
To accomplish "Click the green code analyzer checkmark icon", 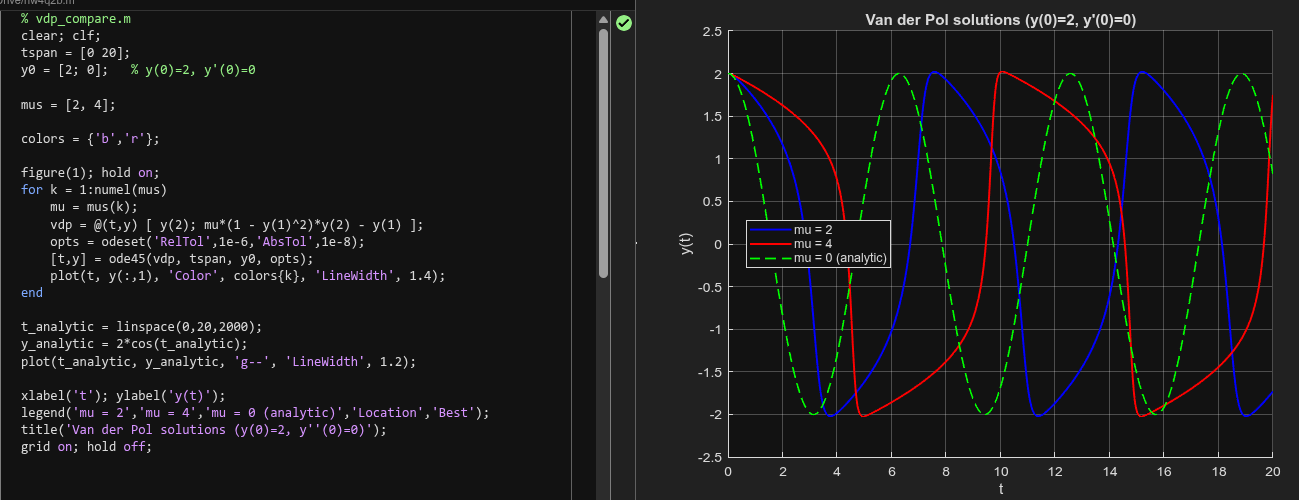I will pos(624,22).
